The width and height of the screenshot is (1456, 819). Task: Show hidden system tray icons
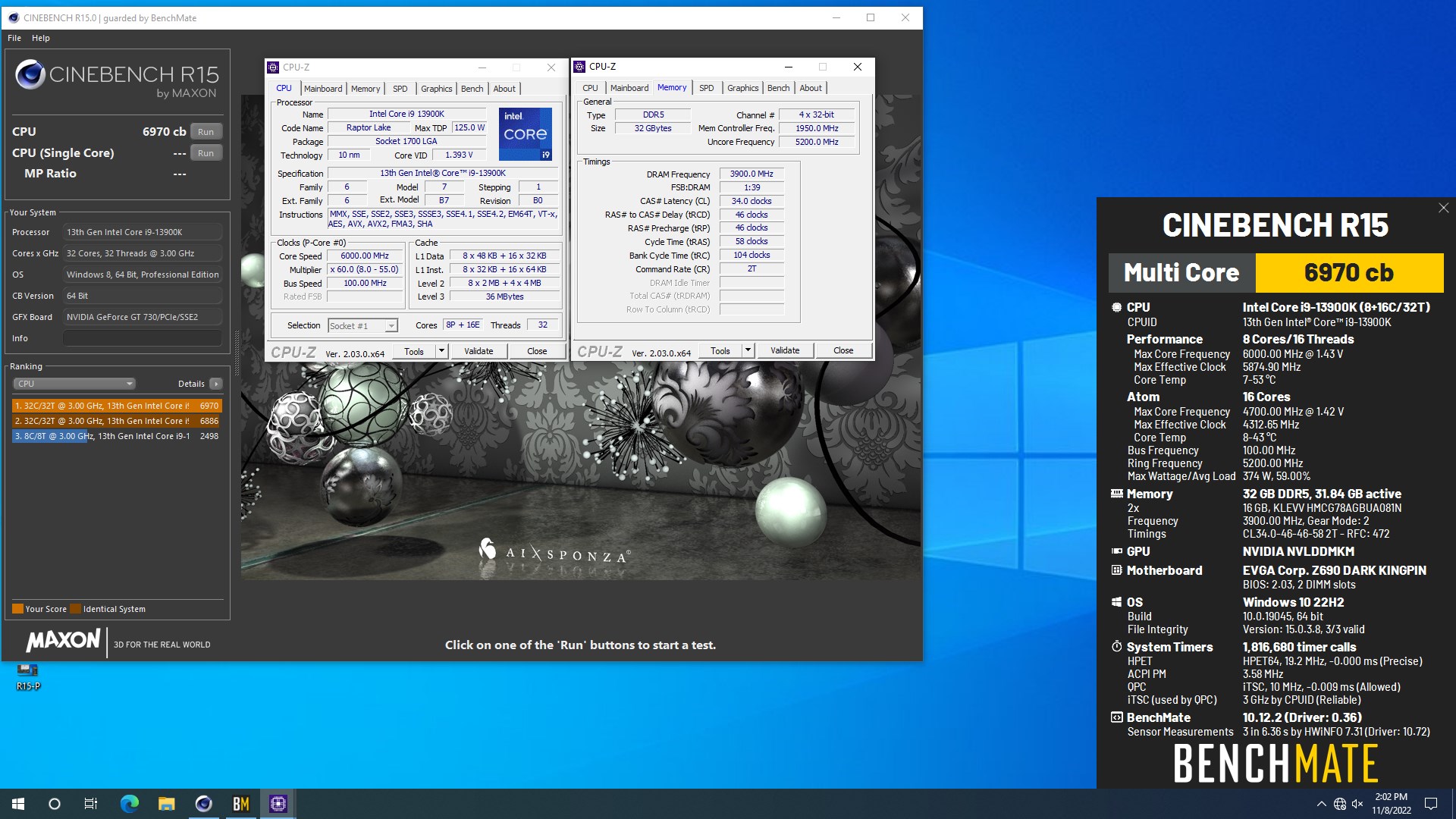point(1321,804)
